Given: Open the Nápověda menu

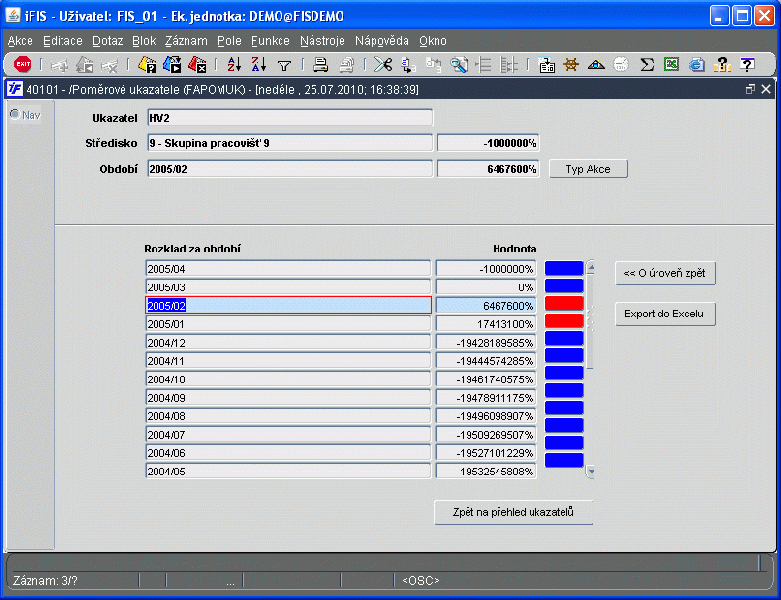Looking at the screenshot, I should click(x=382, y=41).
